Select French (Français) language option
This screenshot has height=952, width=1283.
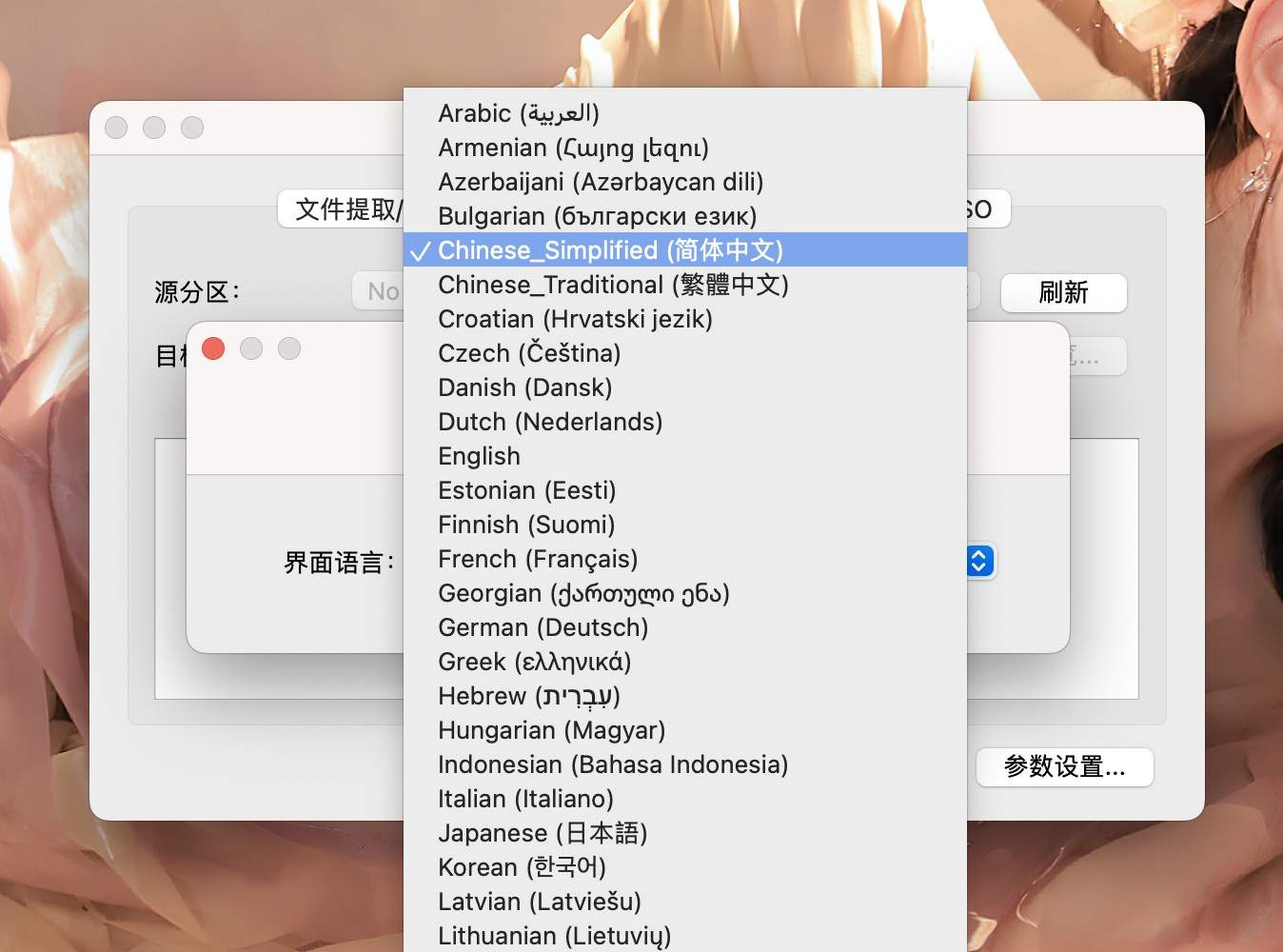(x=537, y=559)
